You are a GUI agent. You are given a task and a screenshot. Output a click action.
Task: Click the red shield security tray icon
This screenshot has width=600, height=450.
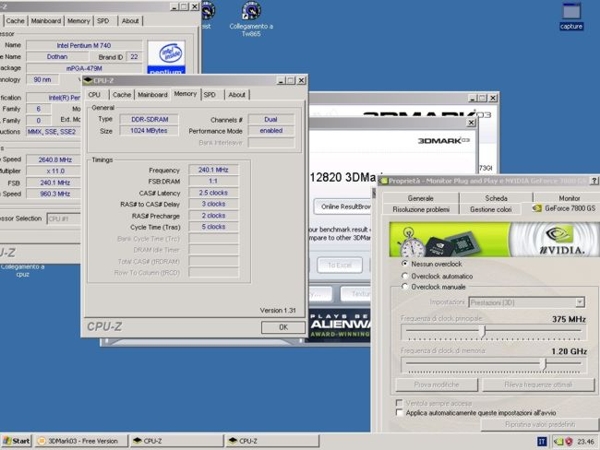(x=569, y=442)
